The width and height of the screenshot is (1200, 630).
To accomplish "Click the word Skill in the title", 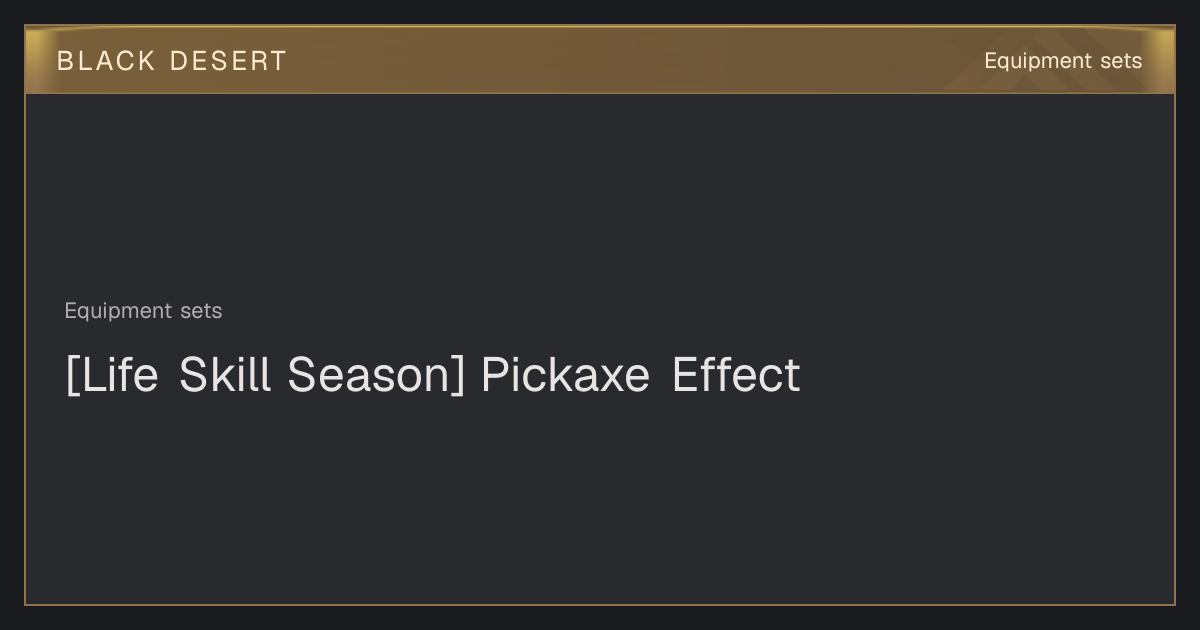I will click(225, 375).
